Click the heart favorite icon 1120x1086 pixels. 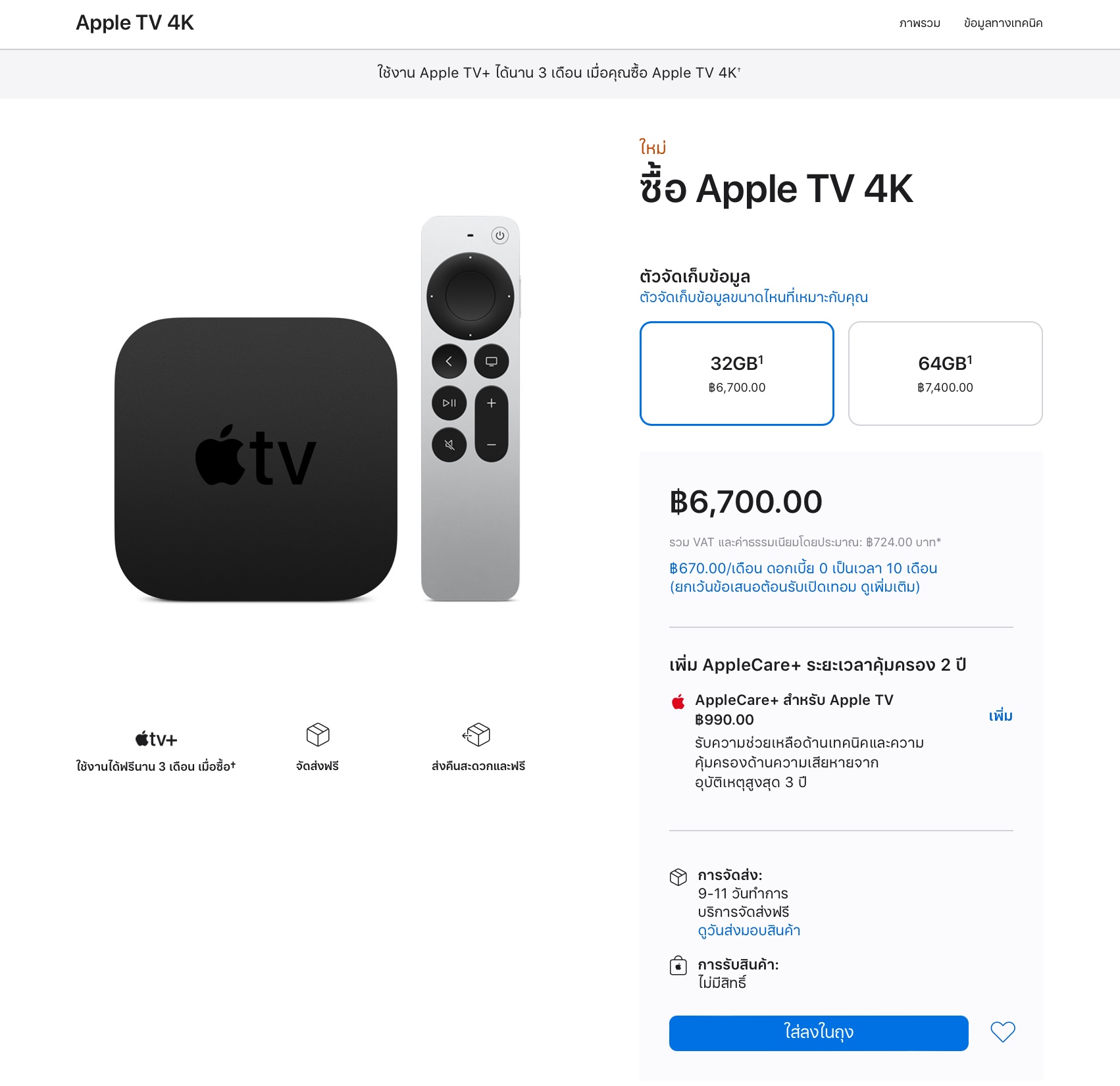[x=1003, y=1032]
